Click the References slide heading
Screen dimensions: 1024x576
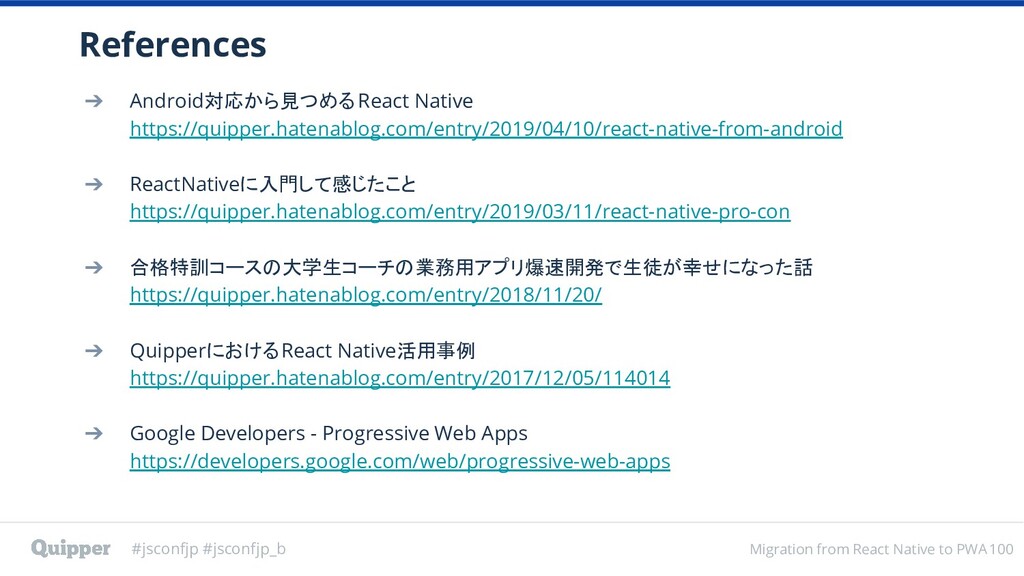click(x=172, y=44)
